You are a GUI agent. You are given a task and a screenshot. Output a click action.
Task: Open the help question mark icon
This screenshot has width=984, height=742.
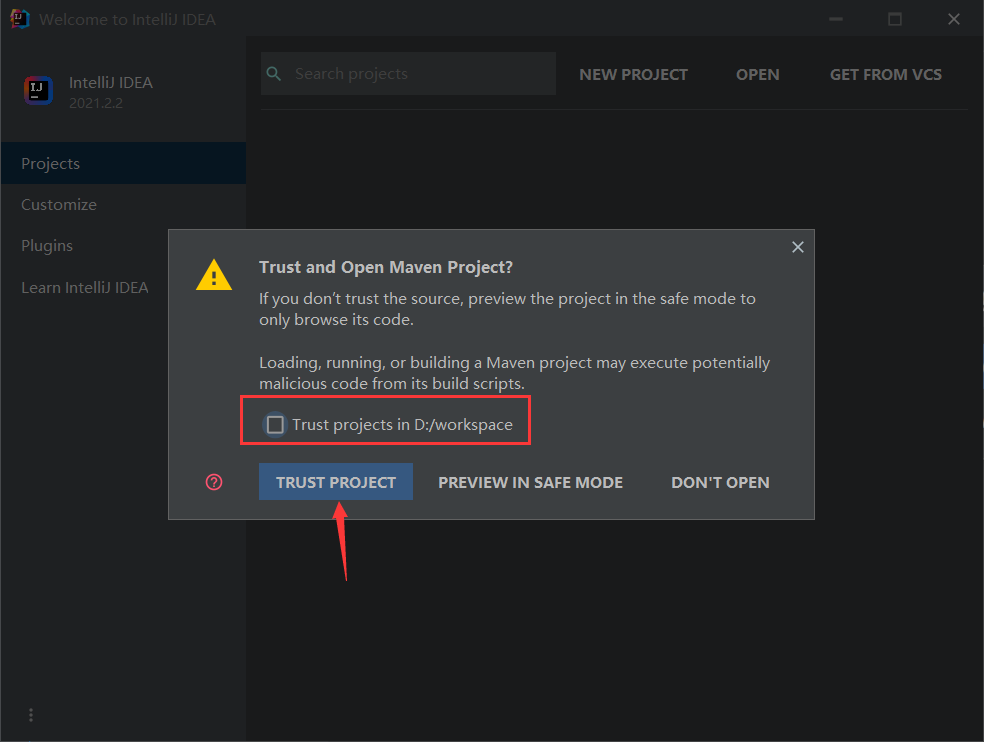[214, 482]
